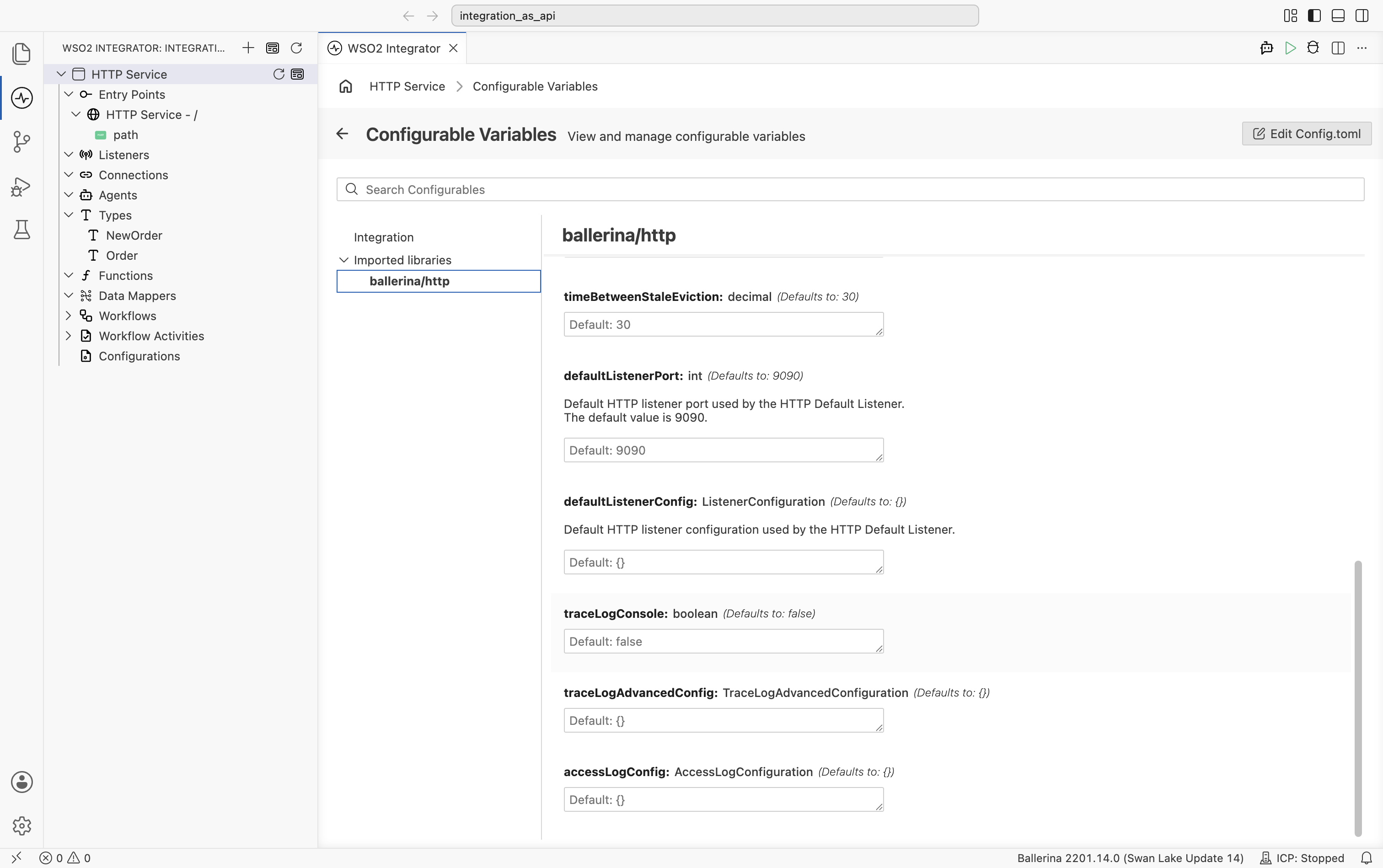Click defaultListenerConfig value field
The image size is (1383, 868).
pyautogui.click(x=724, y=562)
